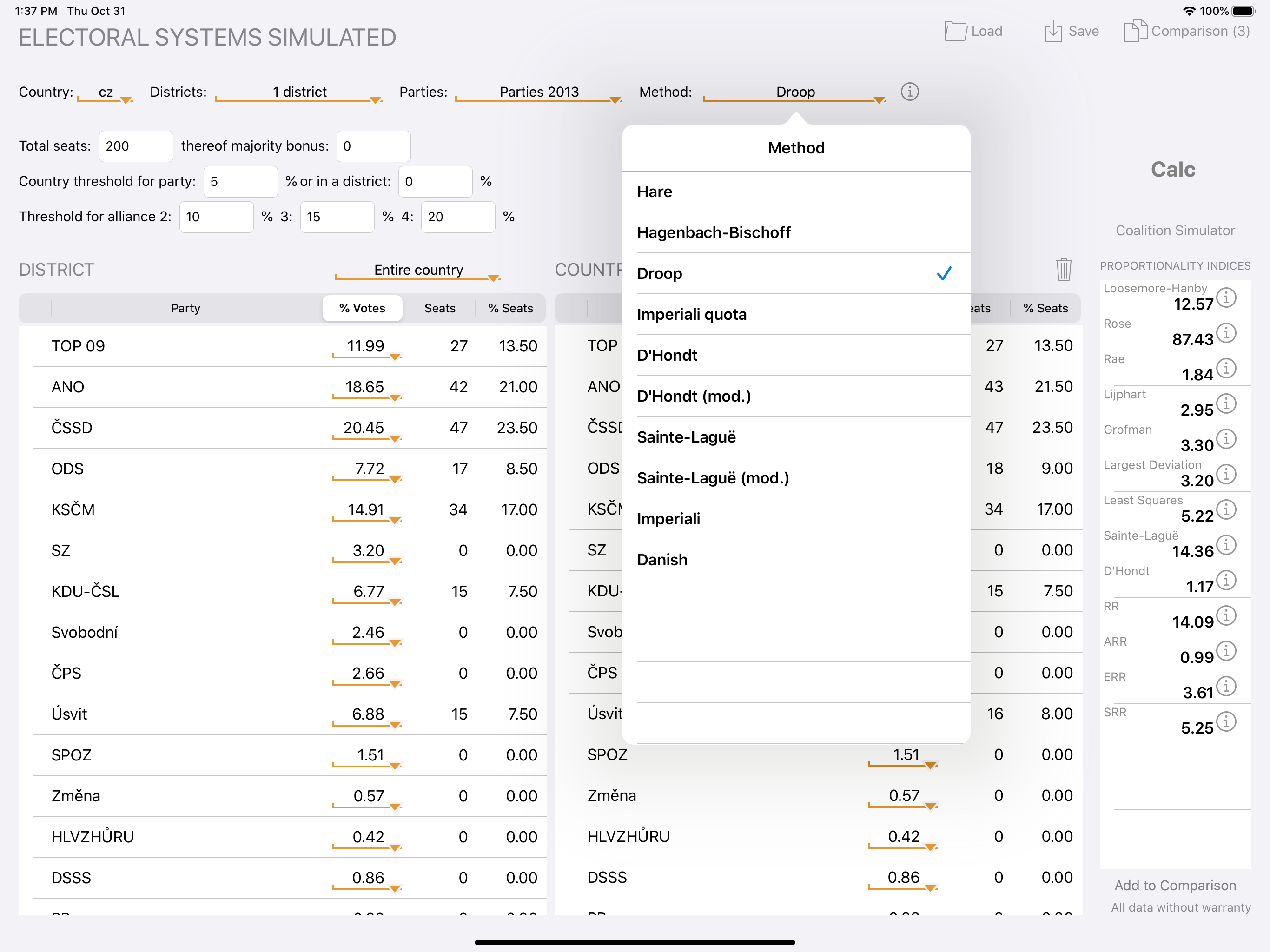This screenshot has height=952, width=1270.
Task: Adjust country SPOZ vote percentage 1.51
Action: (903, 756)
